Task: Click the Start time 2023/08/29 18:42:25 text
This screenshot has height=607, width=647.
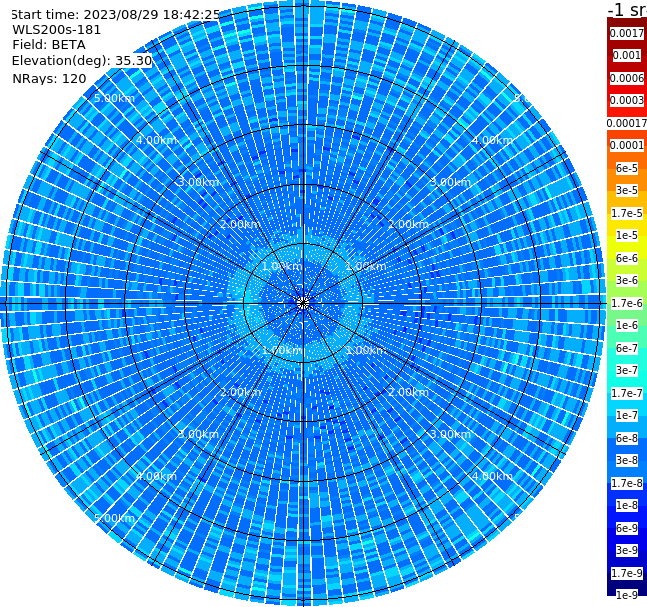Action: (116, 15)
